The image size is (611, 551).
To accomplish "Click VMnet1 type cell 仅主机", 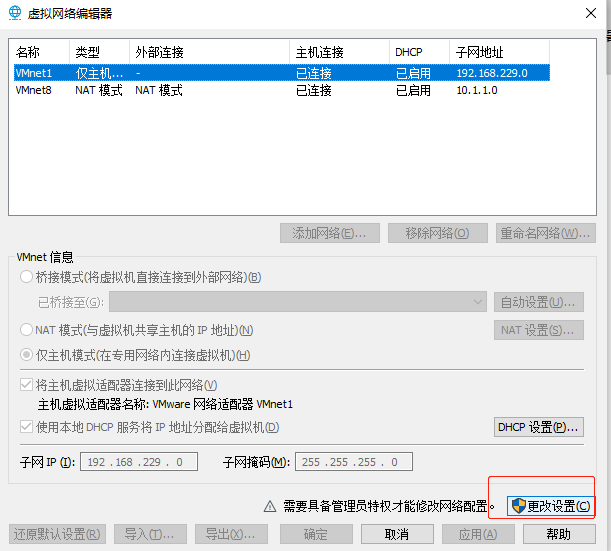I will (99, 73).
